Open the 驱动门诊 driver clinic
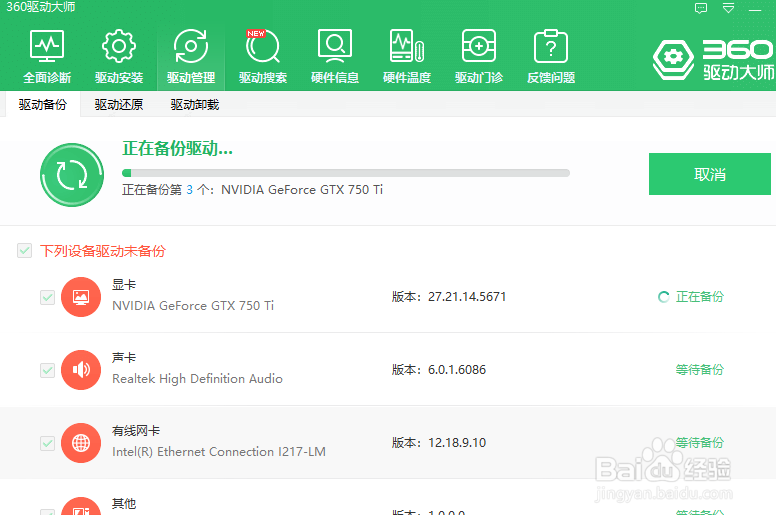Image resolution: width=776 pixels, height=521 pixels. [x=479, y=57]
